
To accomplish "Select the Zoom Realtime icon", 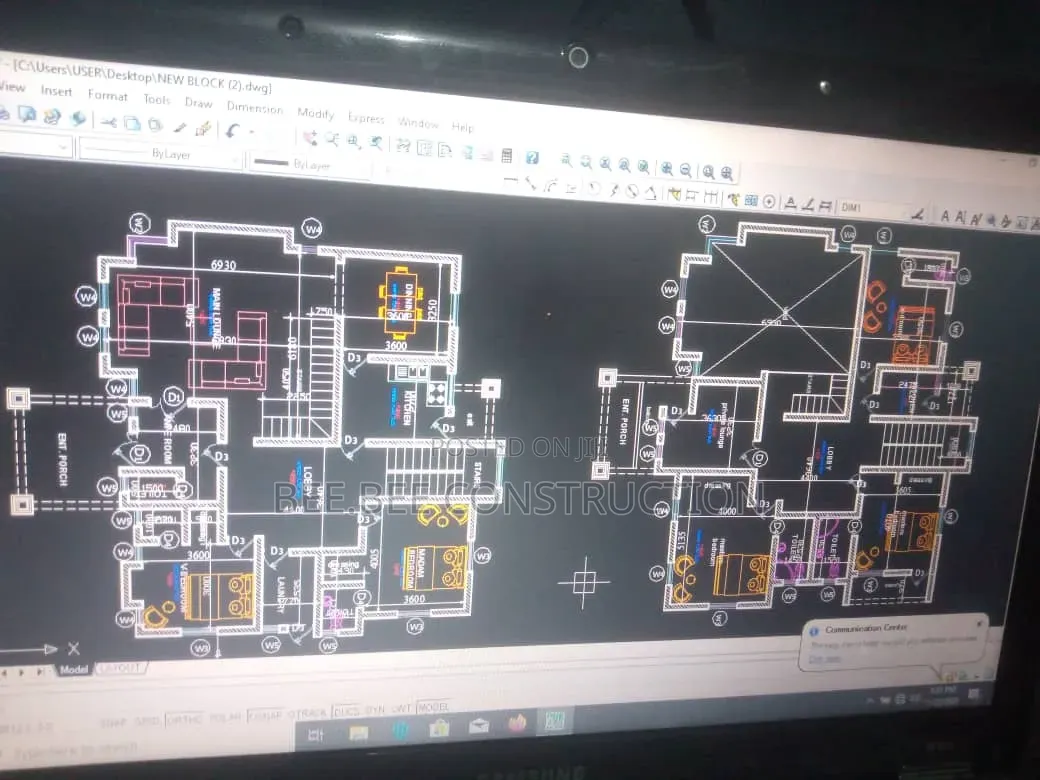I will pyautogui.click(x=332, y=139).
